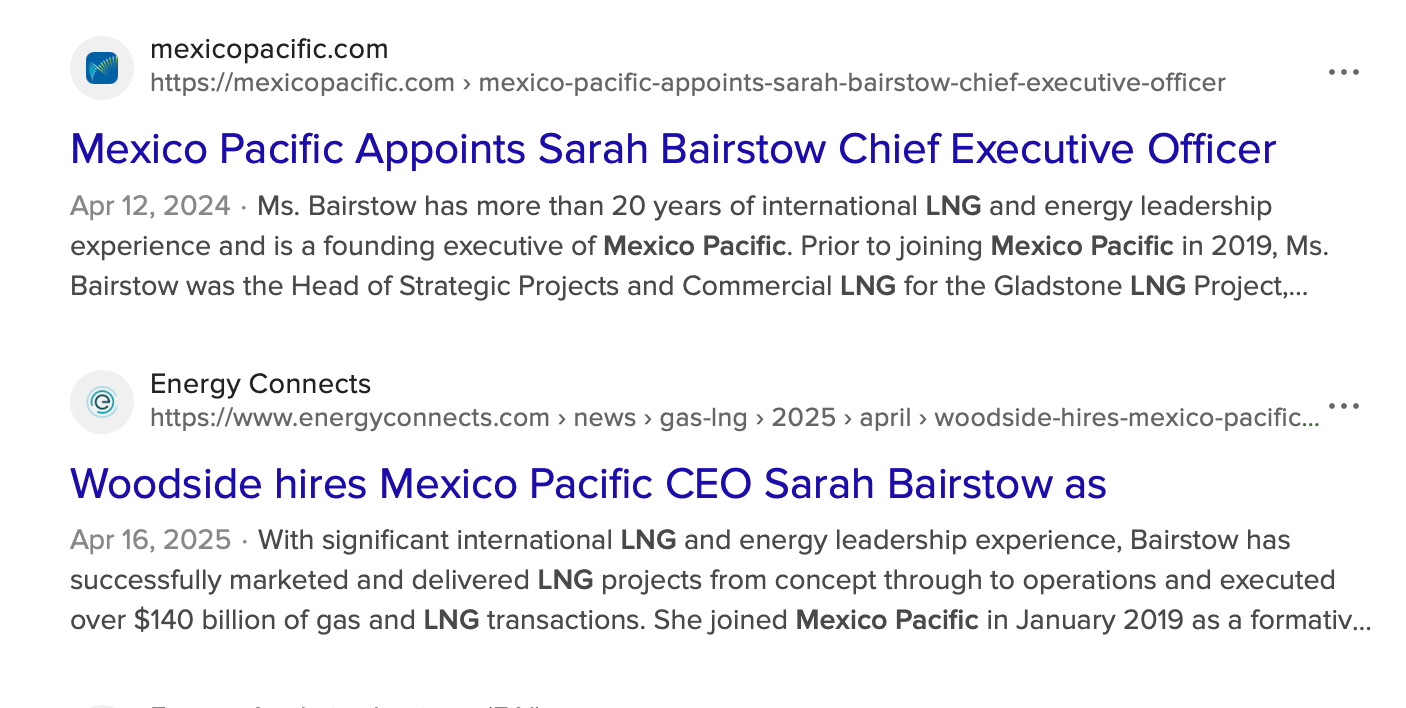
Task: Click the Apr 12, 2024 date
Action: 150,207
